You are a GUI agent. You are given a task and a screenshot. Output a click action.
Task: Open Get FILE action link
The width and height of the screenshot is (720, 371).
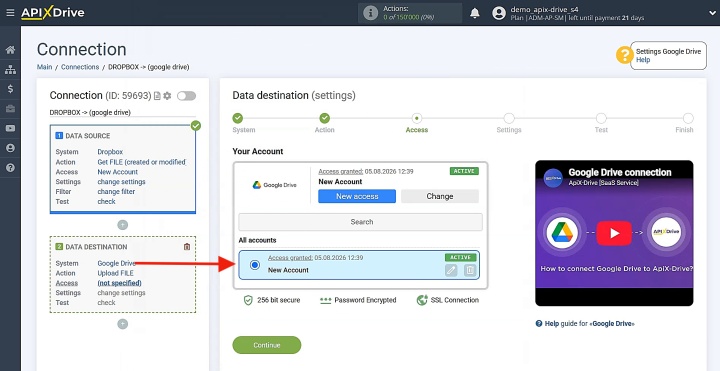[141, 162]
